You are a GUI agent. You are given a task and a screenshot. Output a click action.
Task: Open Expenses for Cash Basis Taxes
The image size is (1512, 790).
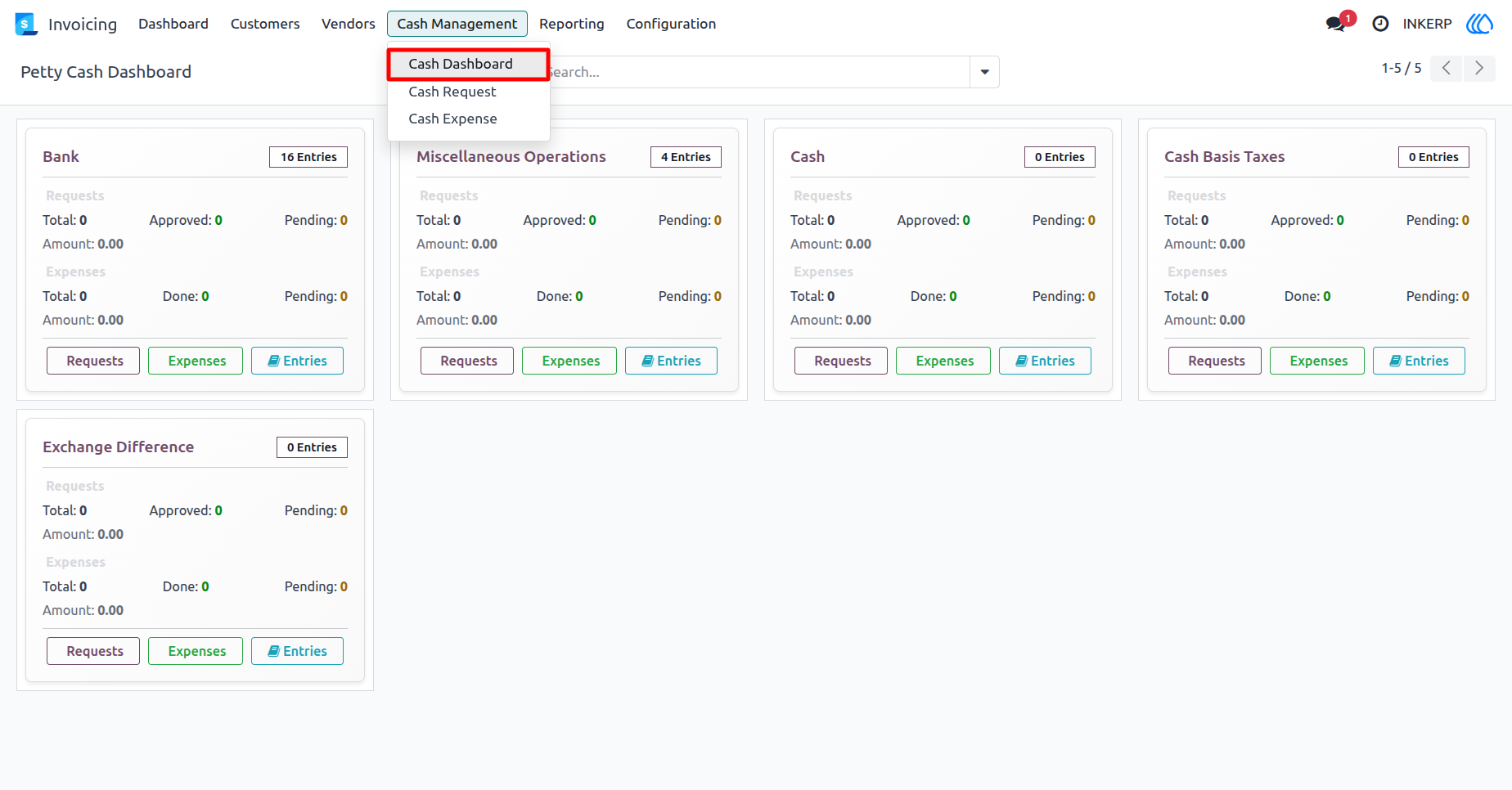[1317, 361]
